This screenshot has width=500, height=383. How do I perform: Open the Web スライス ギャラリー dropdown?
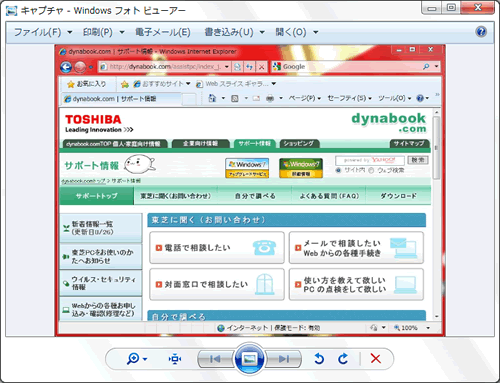tap(236, 84)
